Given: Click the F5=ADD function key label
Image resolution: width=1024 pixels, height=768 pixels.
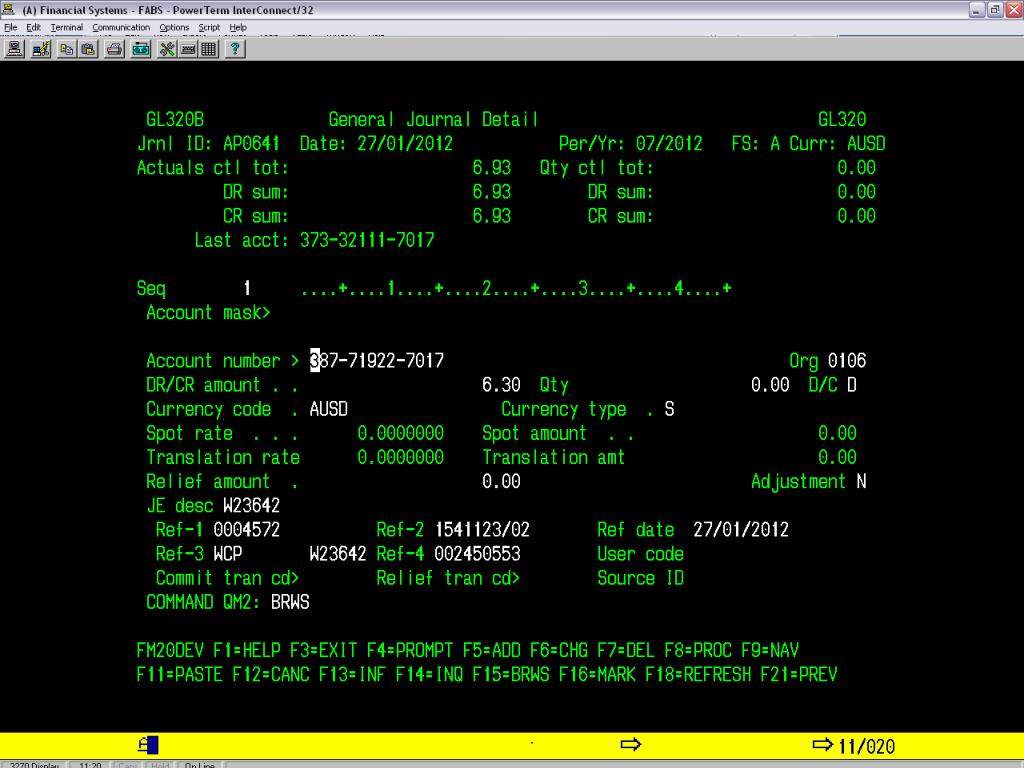Looking at the screenshot, I should tap(492, 650).
